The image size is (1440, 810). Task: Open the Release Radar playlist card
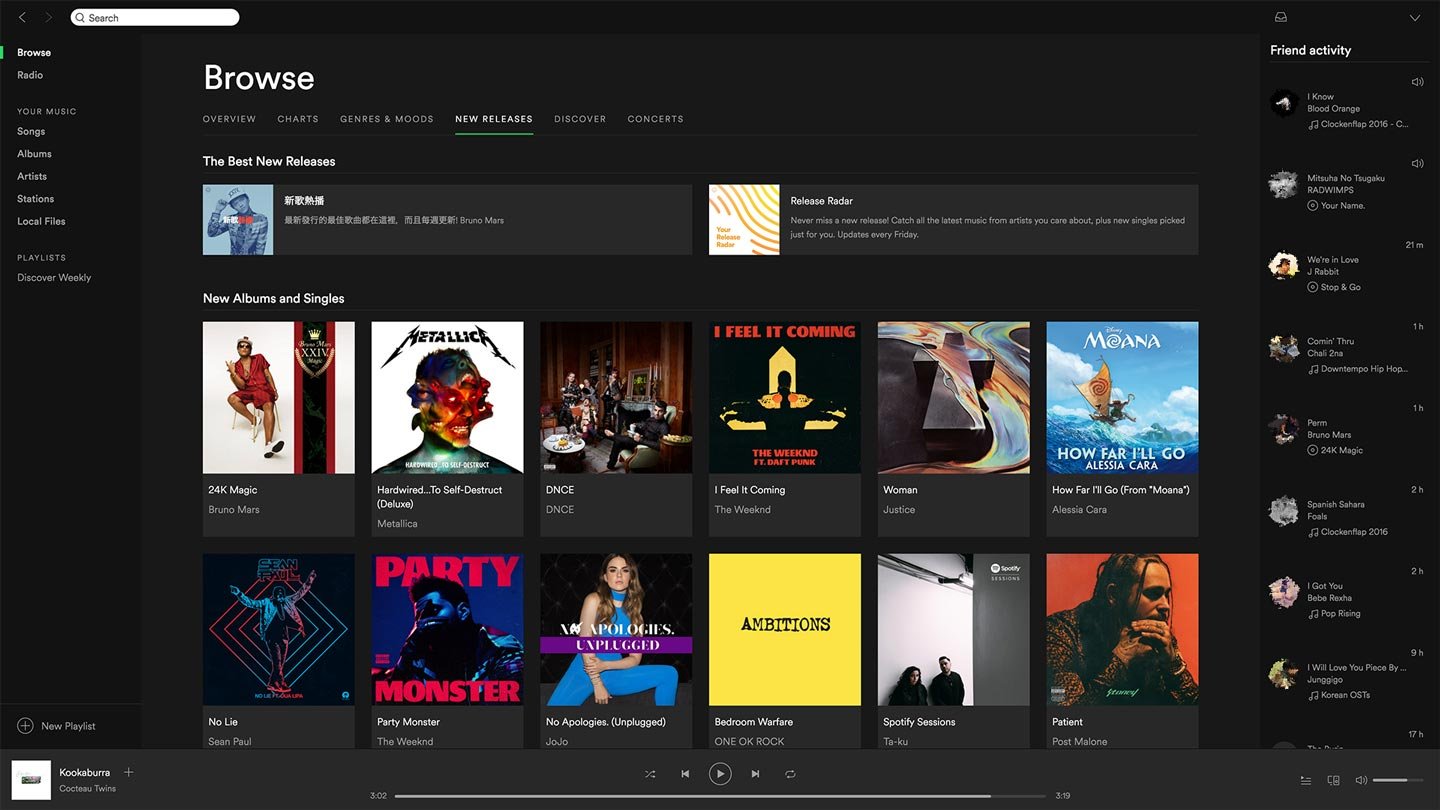click(953, 219)
